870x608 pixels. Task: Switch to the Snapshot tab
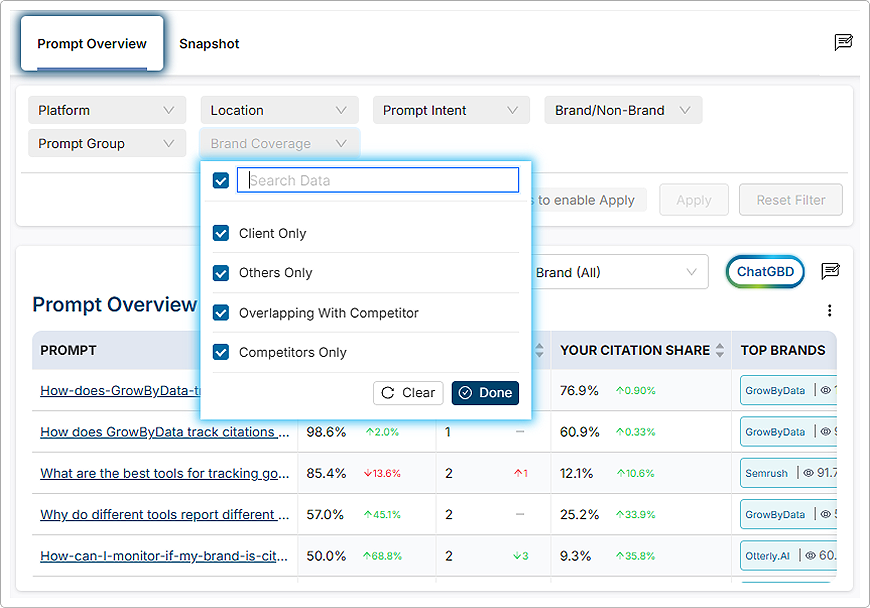click(209, 44)
